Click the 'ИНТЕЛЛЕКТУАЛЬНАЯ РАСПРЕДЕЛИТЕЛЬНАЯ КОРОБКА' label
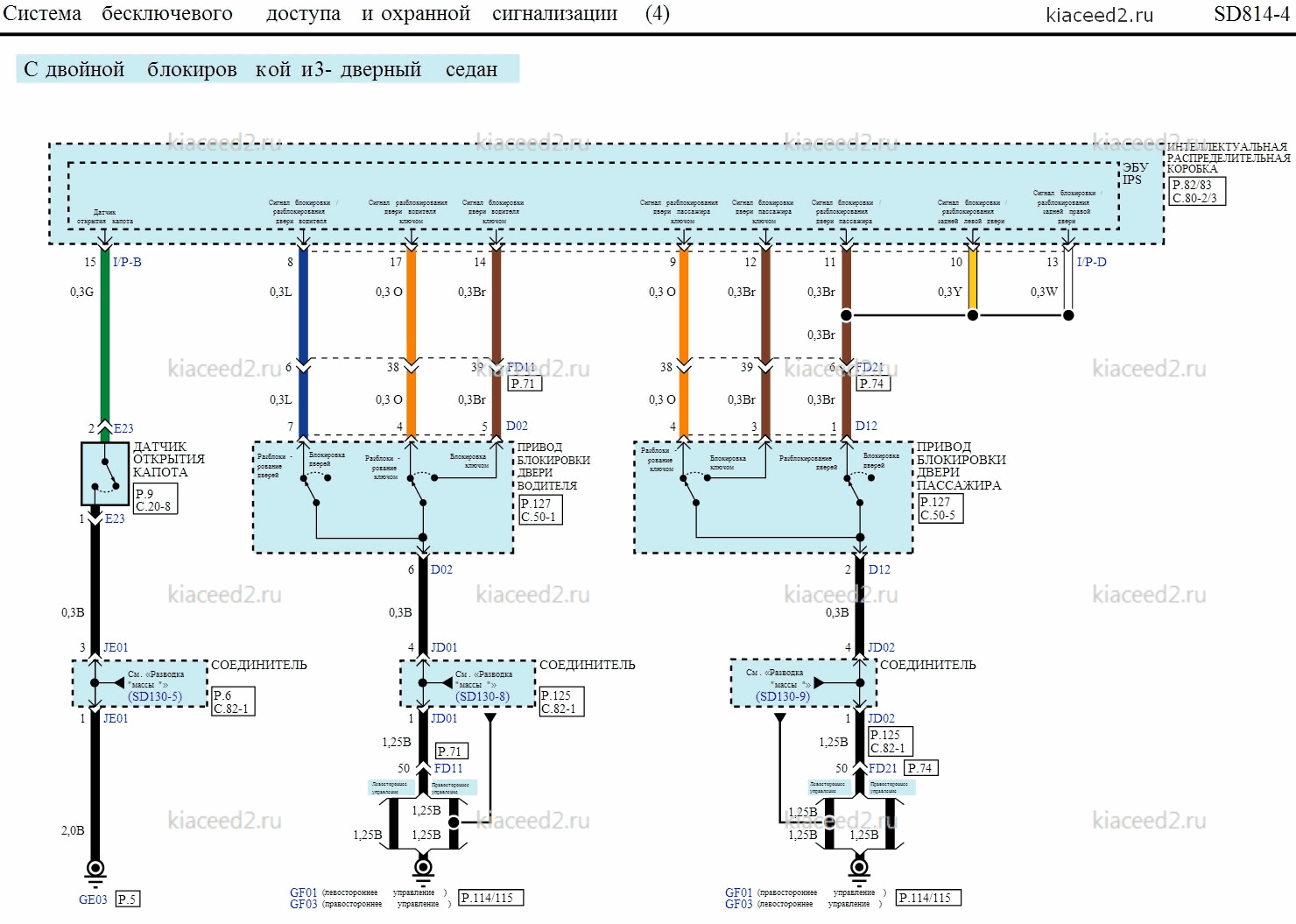Screen dimensions: 1296x924 pos(1228,158)
